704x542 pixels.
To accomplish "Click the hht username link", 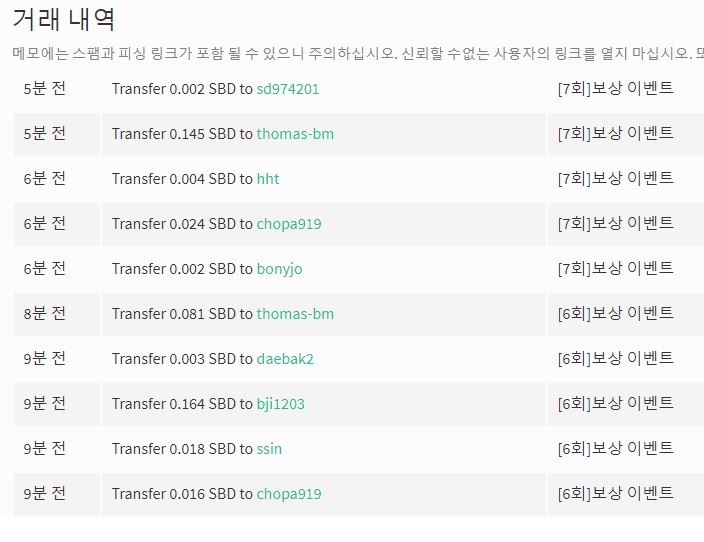I will point(268,179).
